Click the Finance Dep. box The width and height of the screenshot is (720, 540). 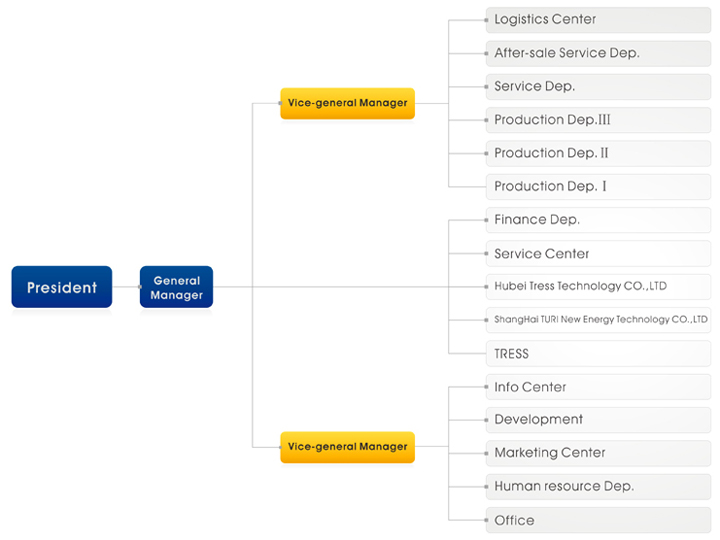click(x=598, y=220)
